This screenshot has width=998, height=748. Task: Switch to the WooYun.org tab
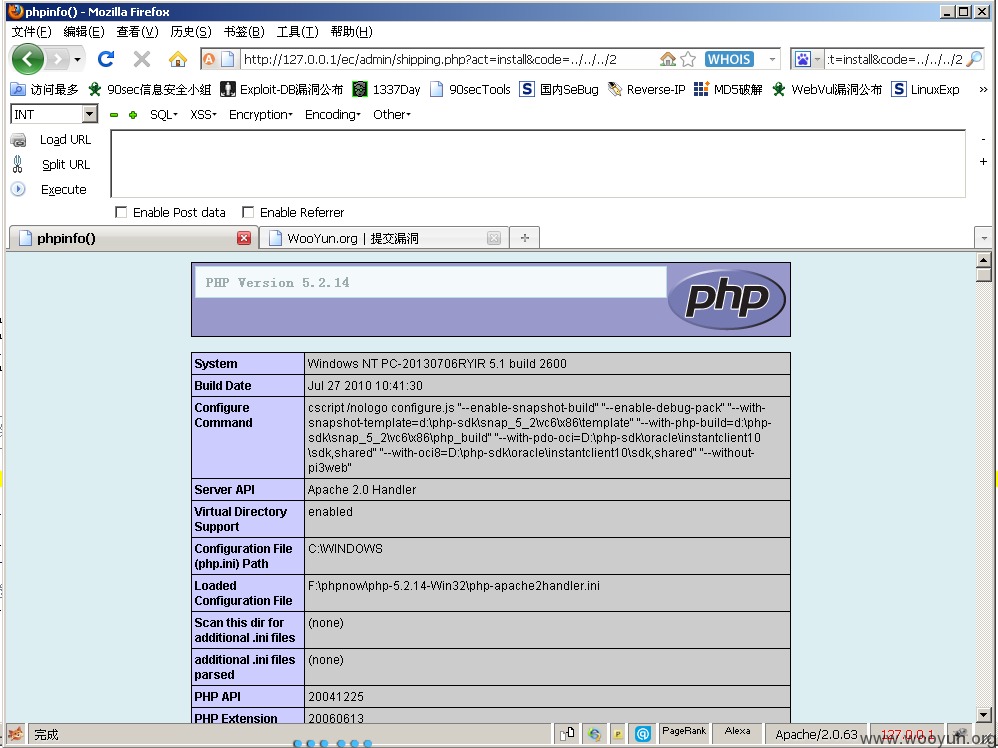[380, 238]
